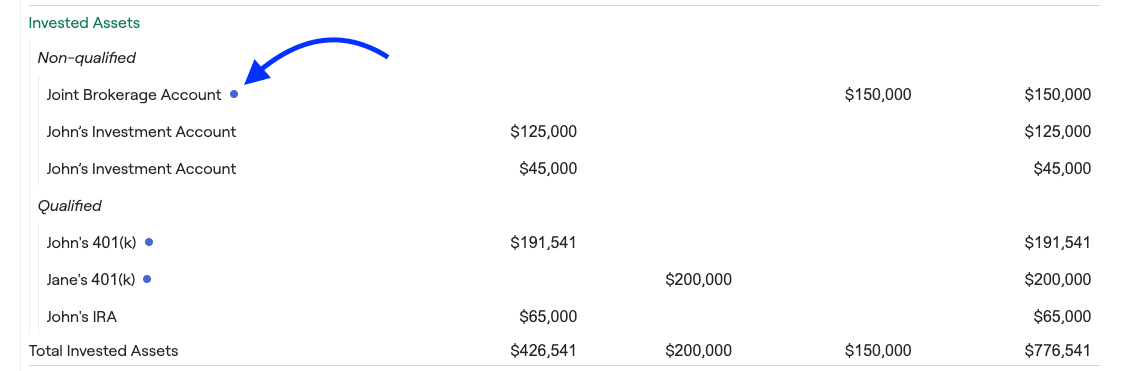This screenshot has width=1148, height=371.
Task: Open the John's IRA account
Action: point(81,317)
